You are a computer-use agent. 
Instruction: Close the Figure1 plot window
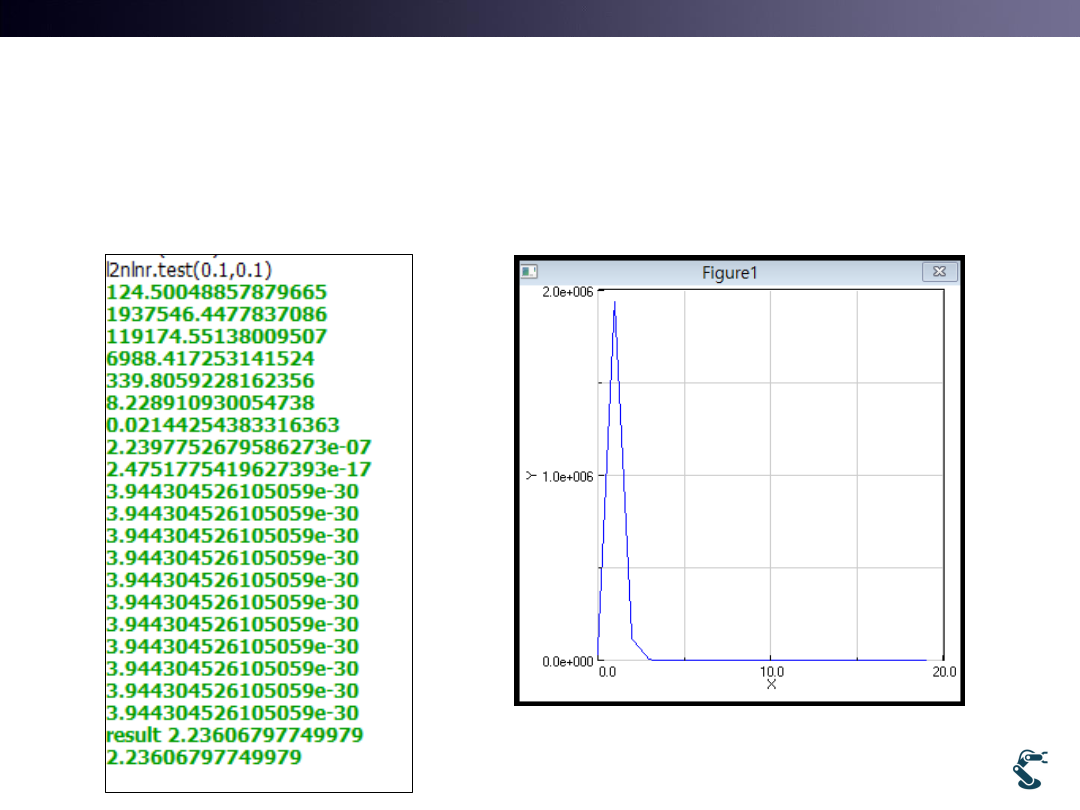click(x=939, y=272)
